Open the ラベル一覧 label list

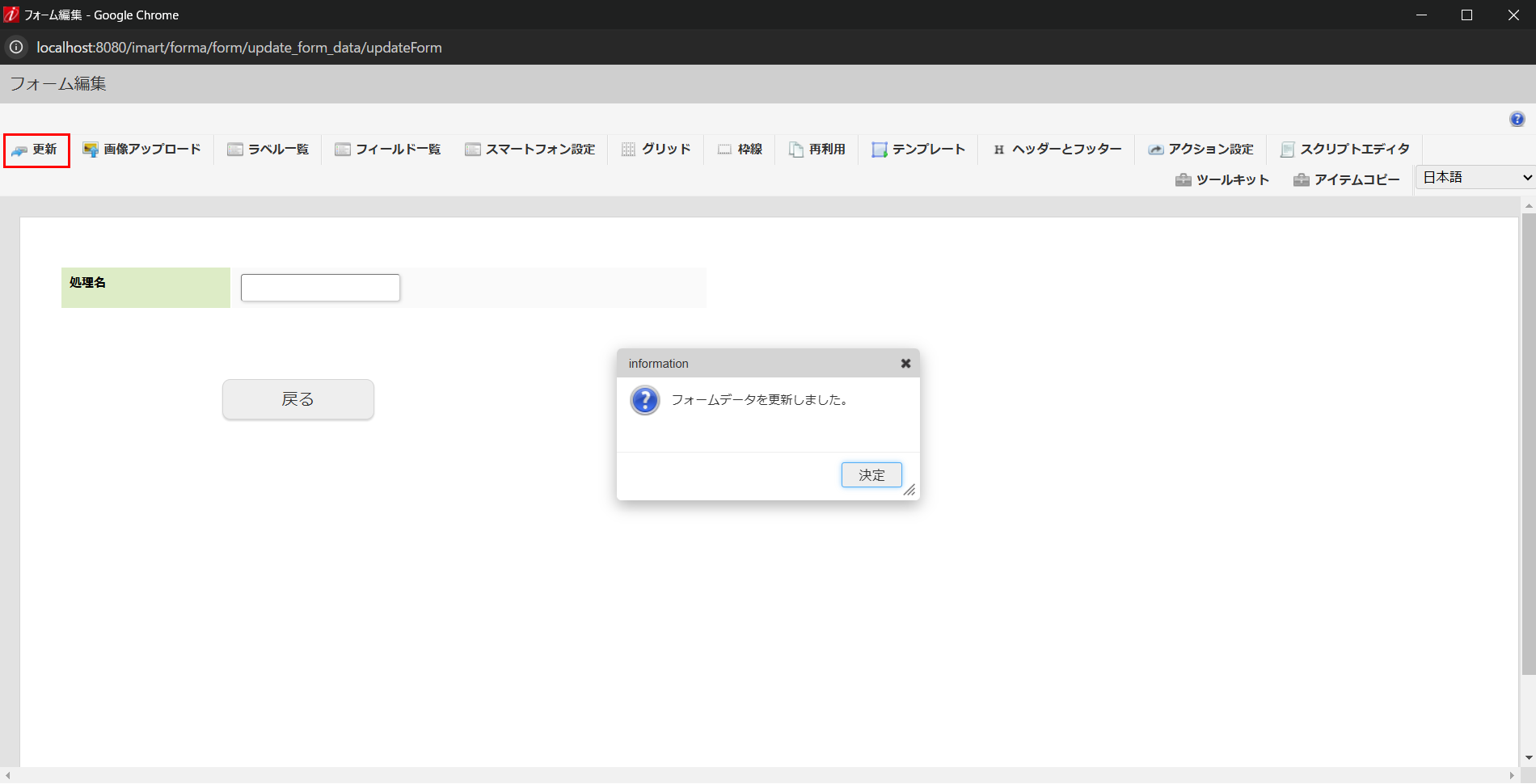point(268,149)
